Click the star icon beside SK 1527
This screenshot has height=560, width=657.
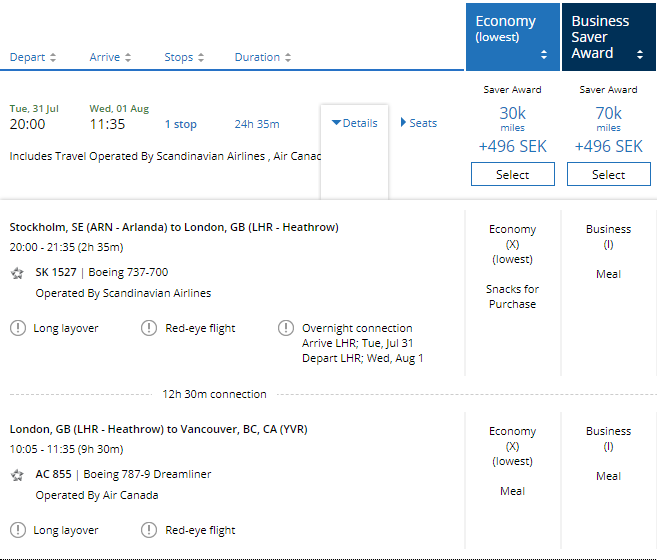(17, 273)
